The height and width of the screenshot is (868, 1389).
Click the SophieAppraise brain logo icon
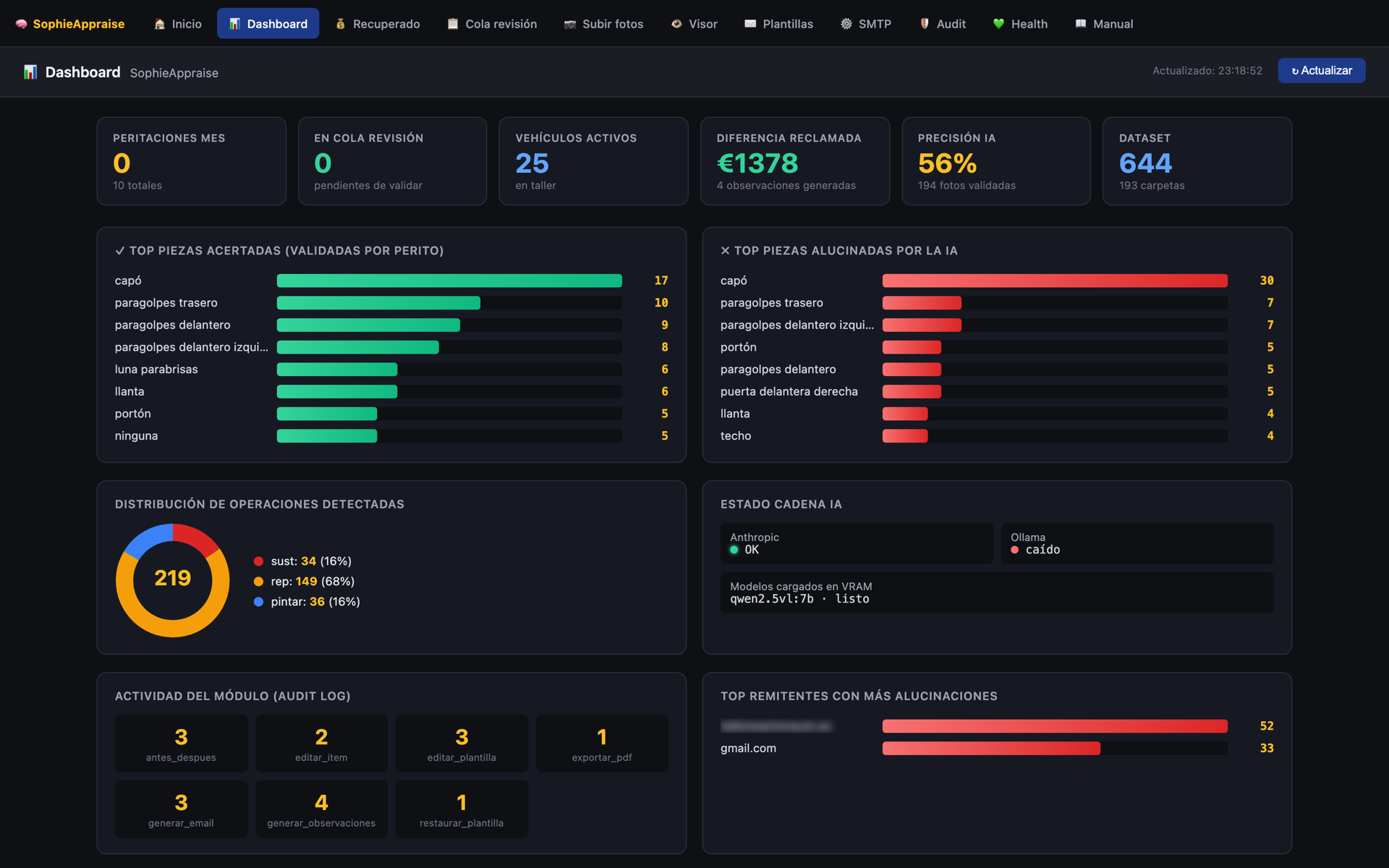[x=21, y=24]
